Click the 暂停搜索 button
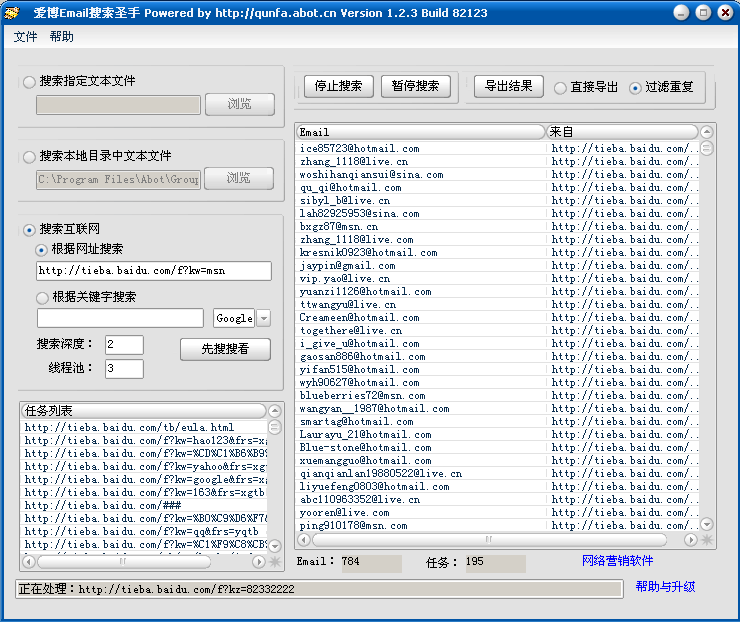 (415, 86)
